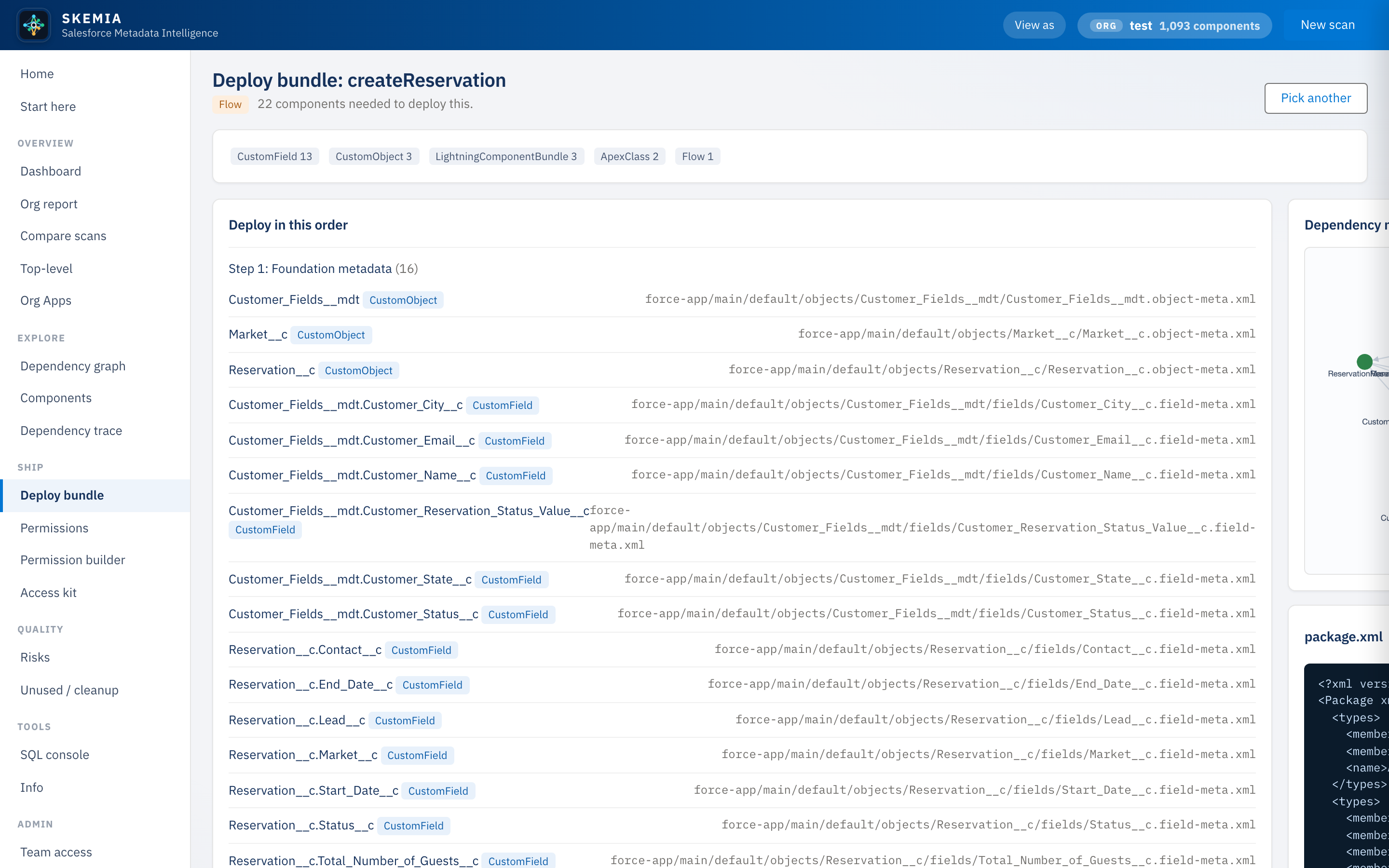Click Reservation__c.Contact__c field name
1389x868 pixels.
(x=305, y=650)
